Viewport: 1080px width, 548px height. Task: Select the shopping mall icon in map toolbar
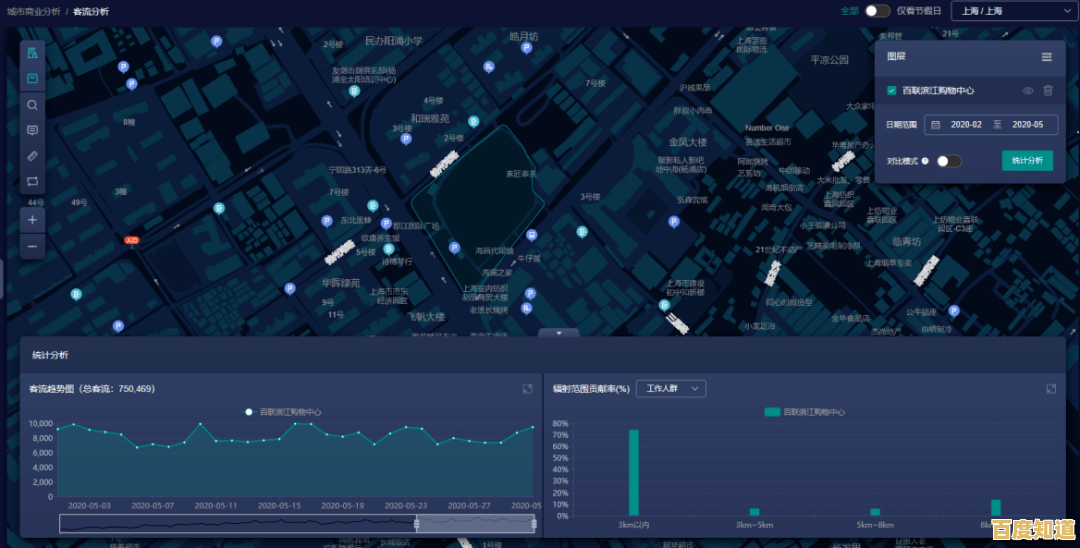(x=32, y=78)
